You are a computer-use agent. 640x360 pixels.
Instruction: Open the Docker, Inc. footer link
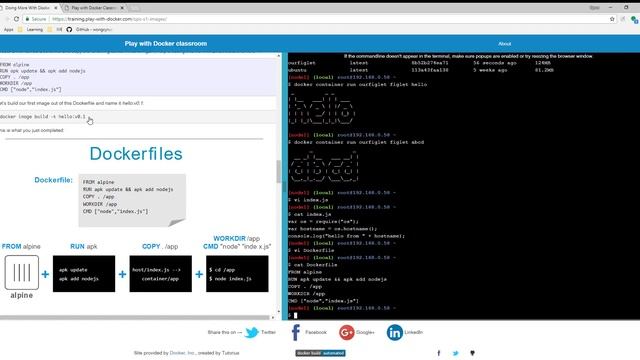(x=182, y=353)
